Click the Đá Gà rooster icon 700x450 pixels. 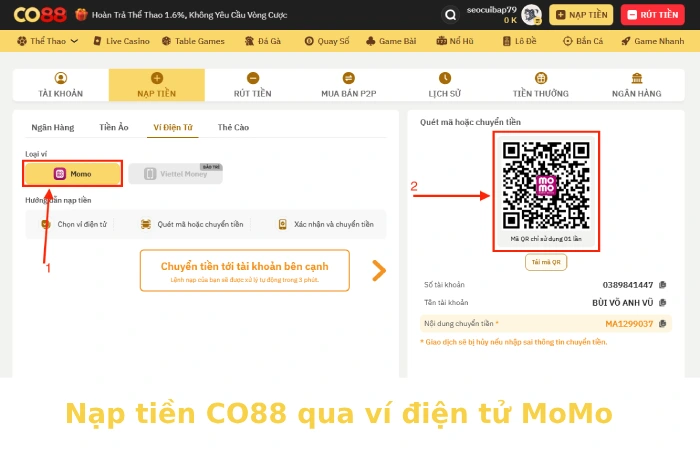249,41
